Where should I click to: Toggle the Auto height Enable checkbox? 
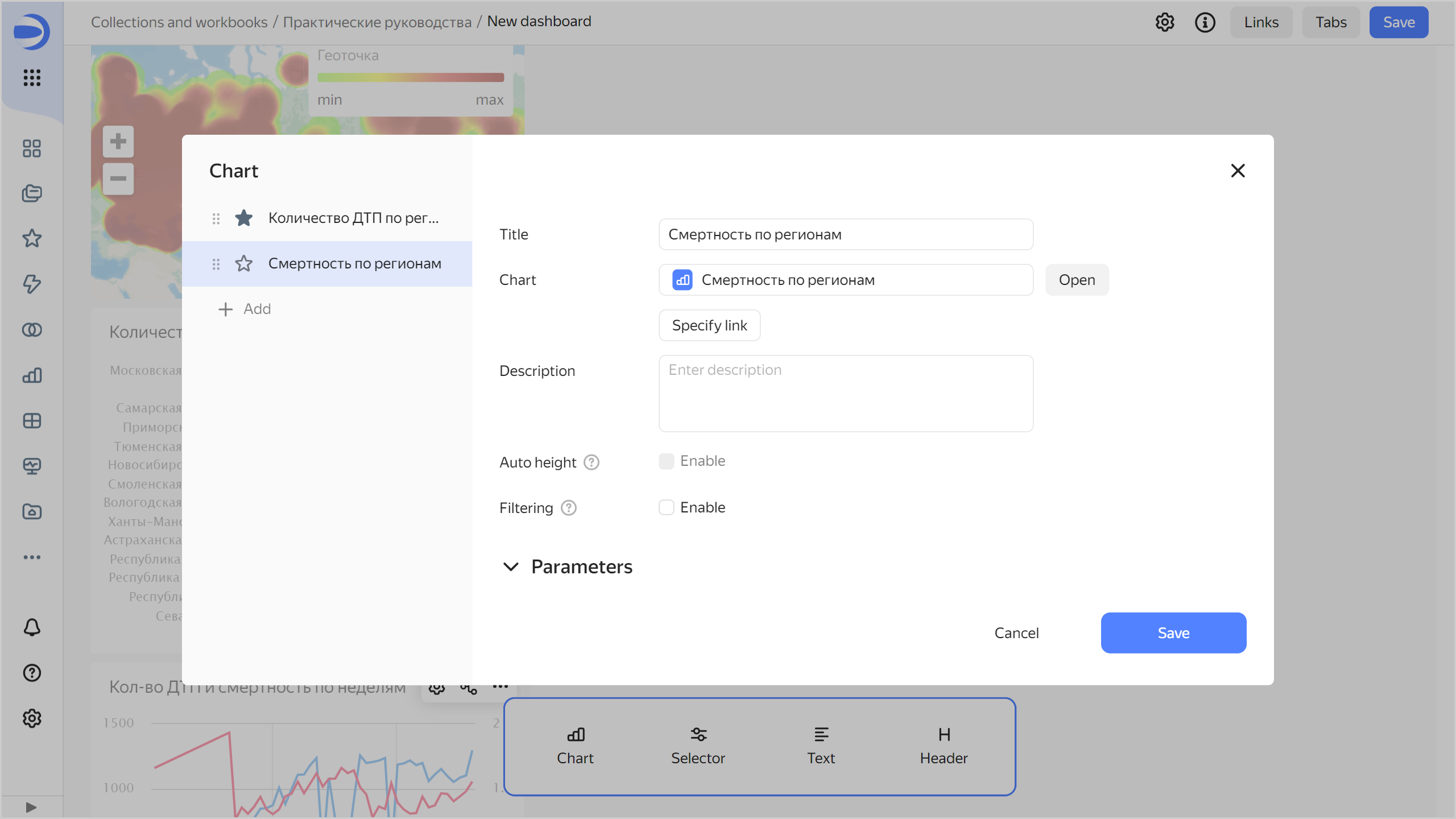[666, 461]
